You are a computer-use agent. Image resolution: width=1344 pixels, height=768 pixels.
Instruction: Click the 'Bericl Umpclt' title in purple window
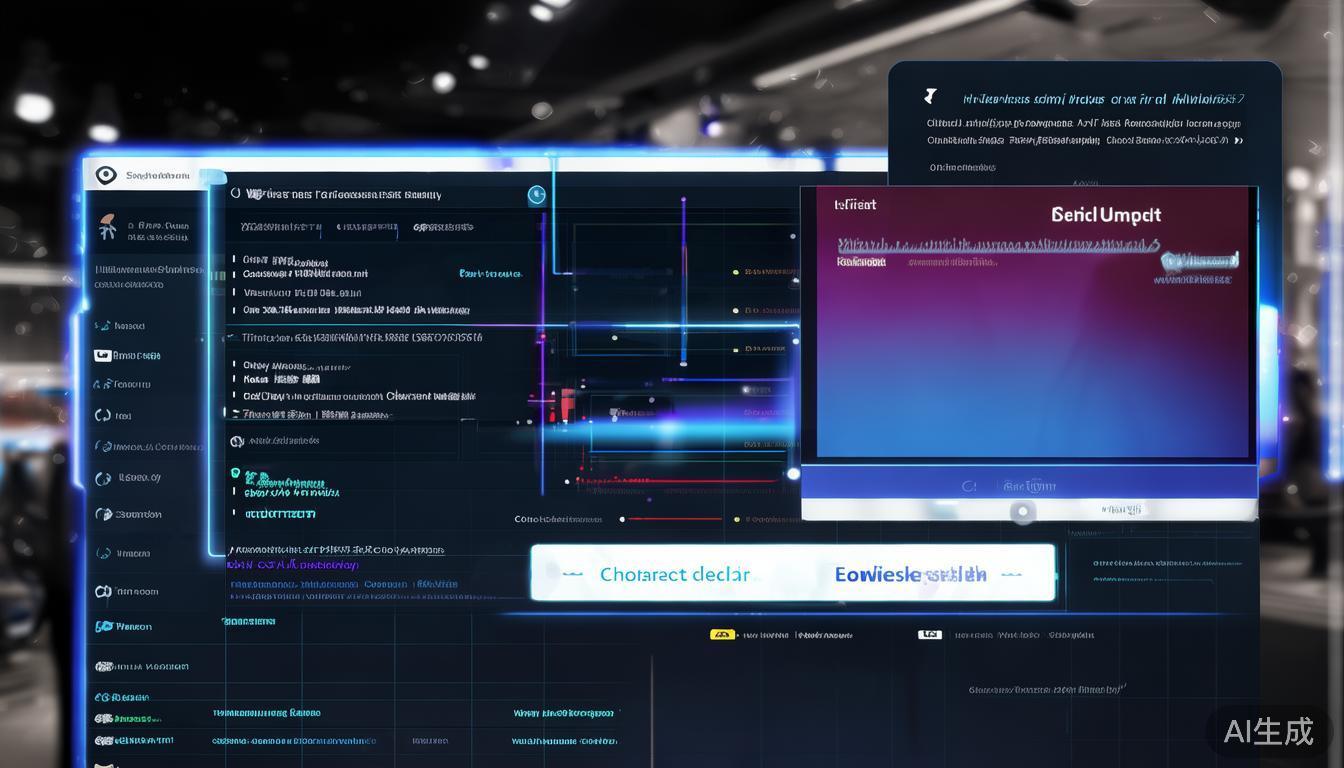click(x=1106, y=215)
